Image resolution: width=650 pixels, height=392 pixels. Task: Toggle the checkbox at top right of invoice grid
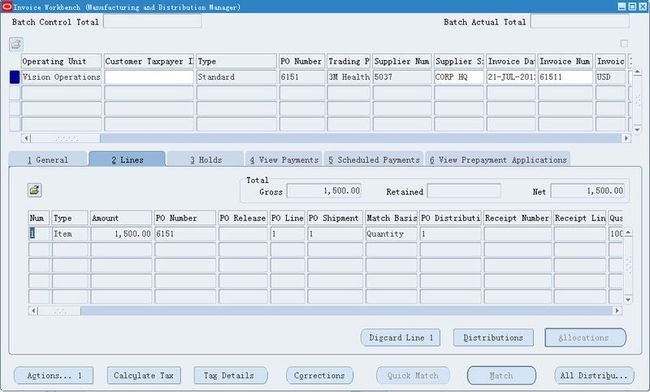click(x=624, y=44)
